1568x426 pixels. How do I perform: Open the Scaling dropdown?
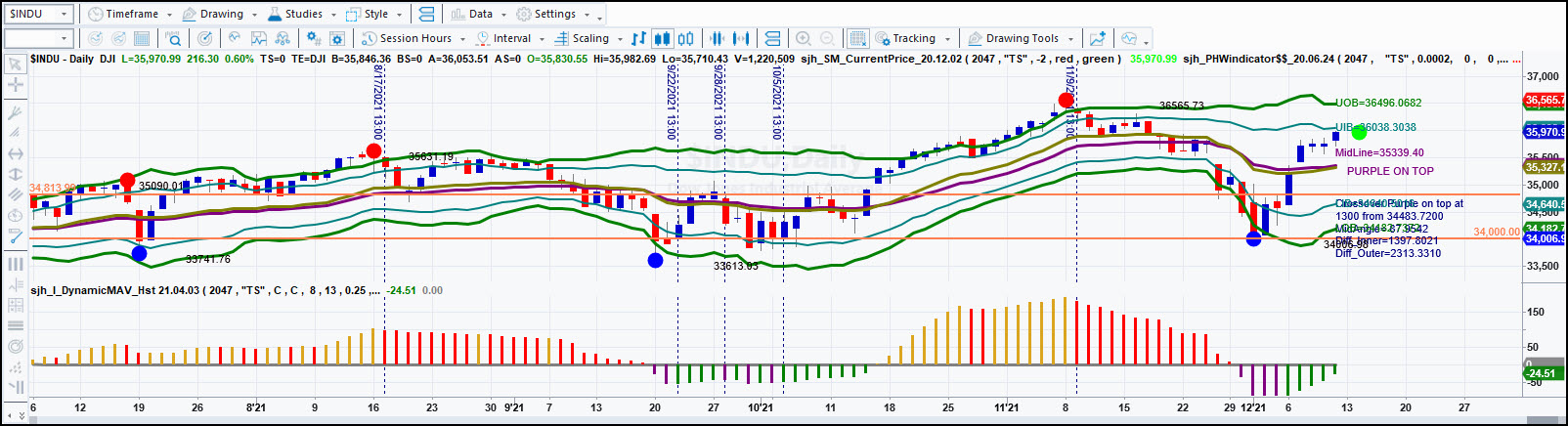(588, 38)
